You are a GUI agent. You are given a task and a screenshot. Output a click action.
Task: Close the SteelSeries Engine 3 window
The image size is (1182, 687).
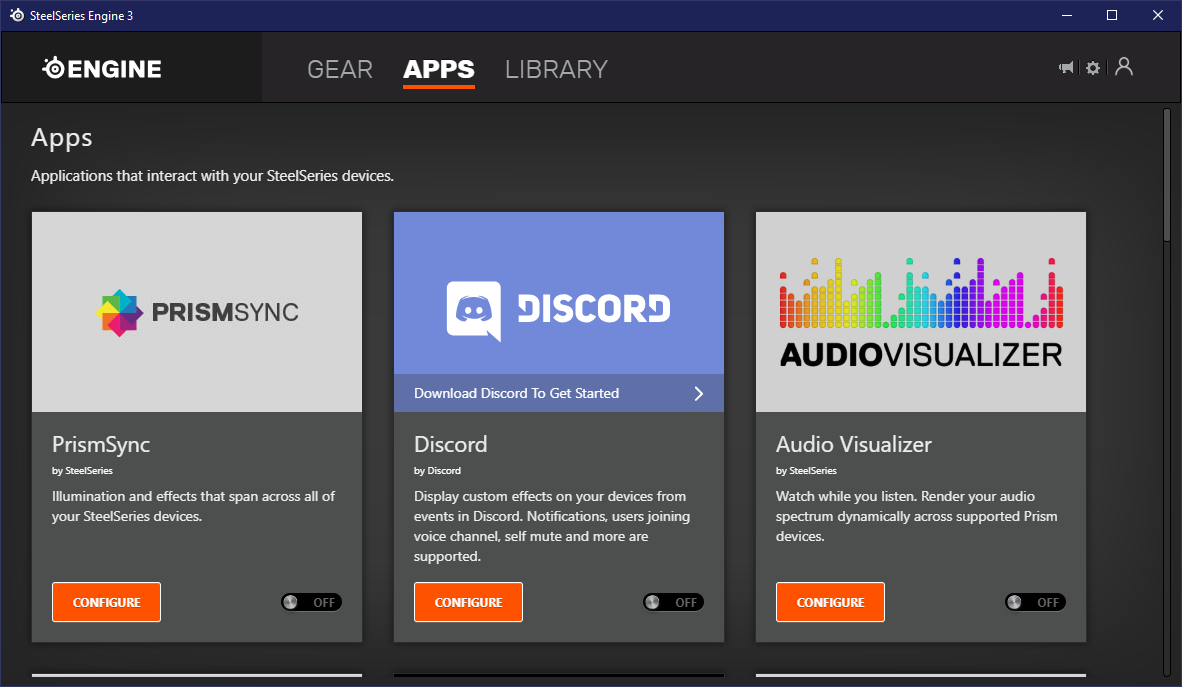click(x=1158, y=15)
